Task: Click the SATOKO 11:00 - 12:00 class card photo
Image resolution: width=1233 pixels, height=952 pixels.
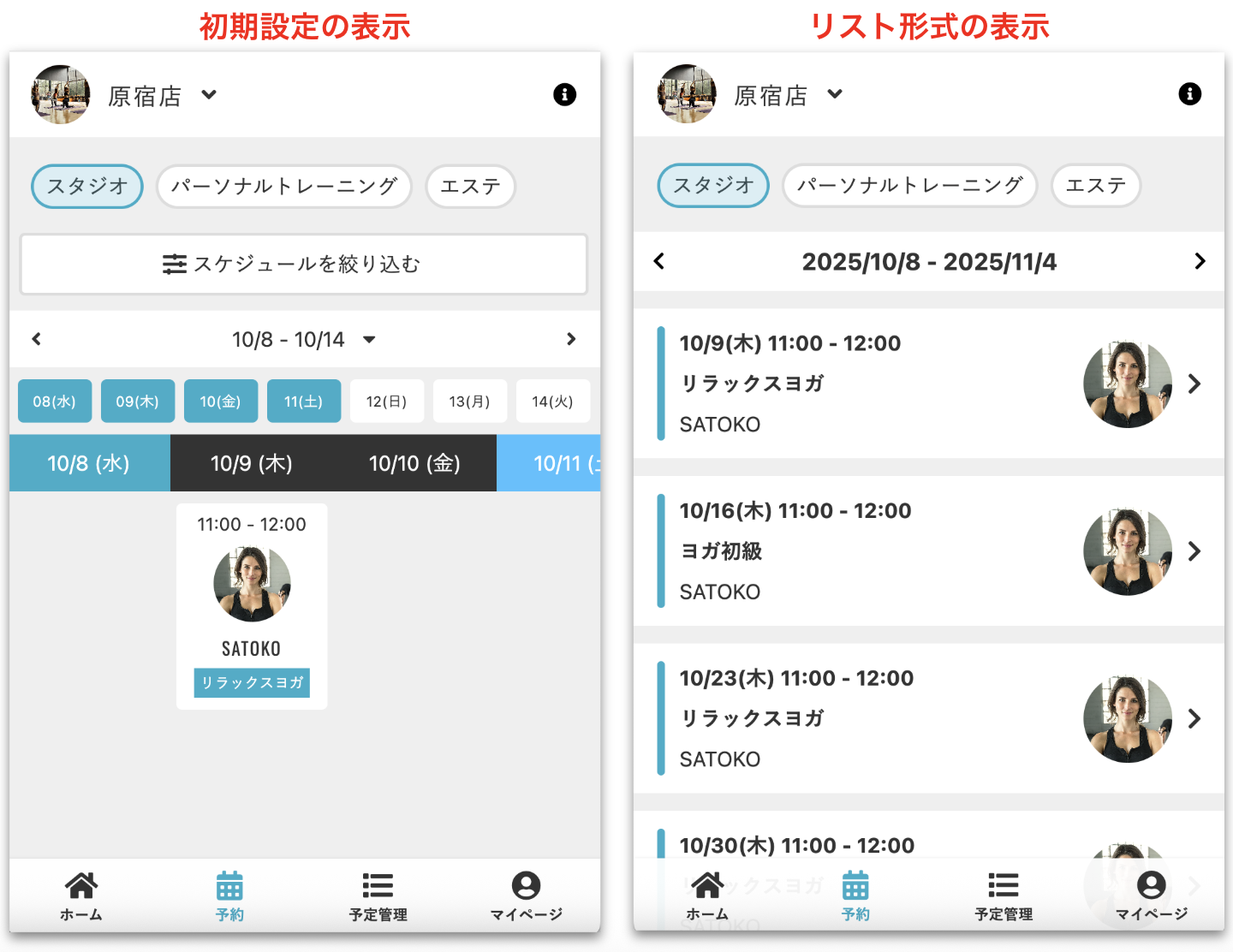Action: pos(252,584)
